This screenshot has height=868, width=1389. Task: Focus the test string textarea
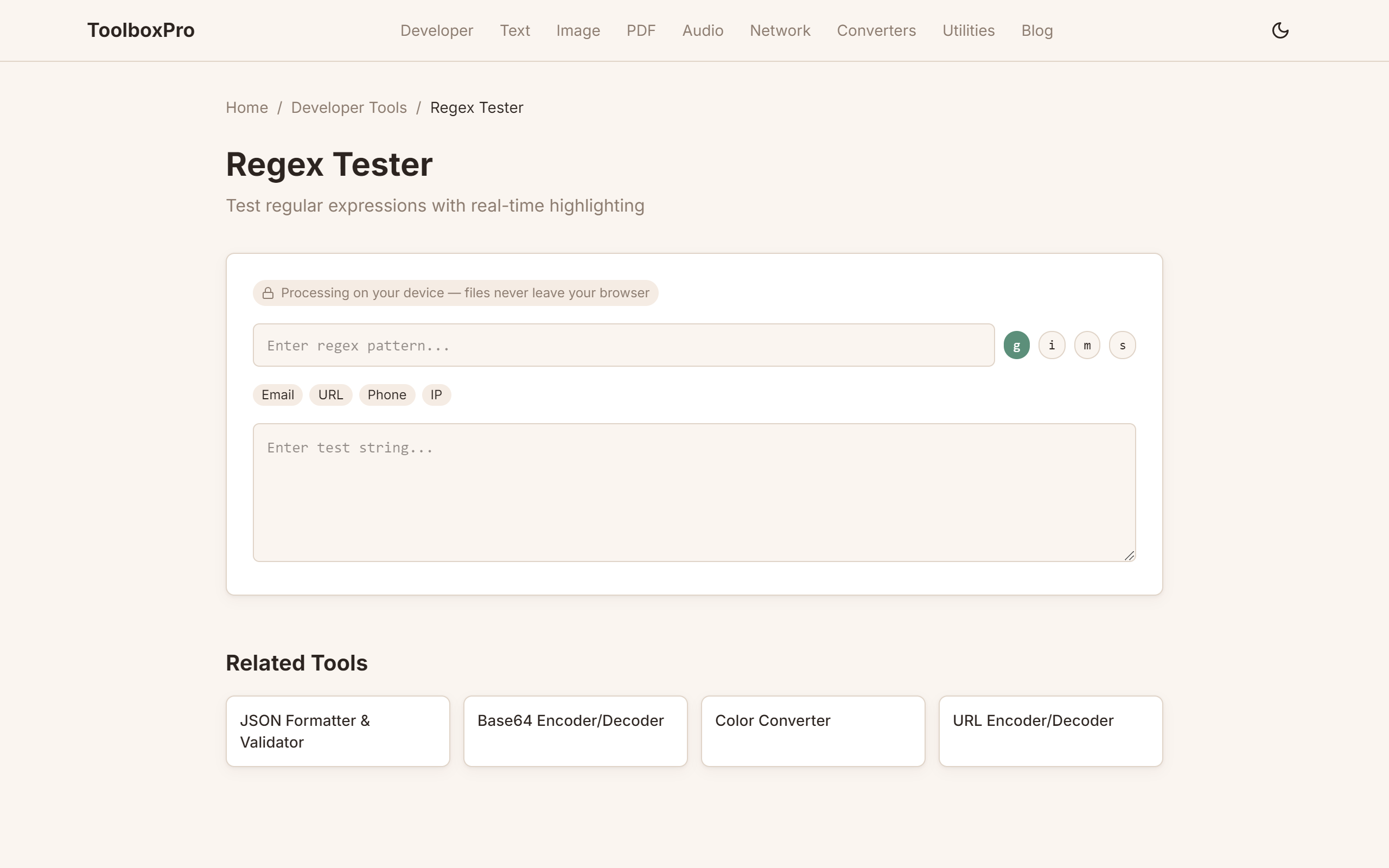tap(694, 493)
